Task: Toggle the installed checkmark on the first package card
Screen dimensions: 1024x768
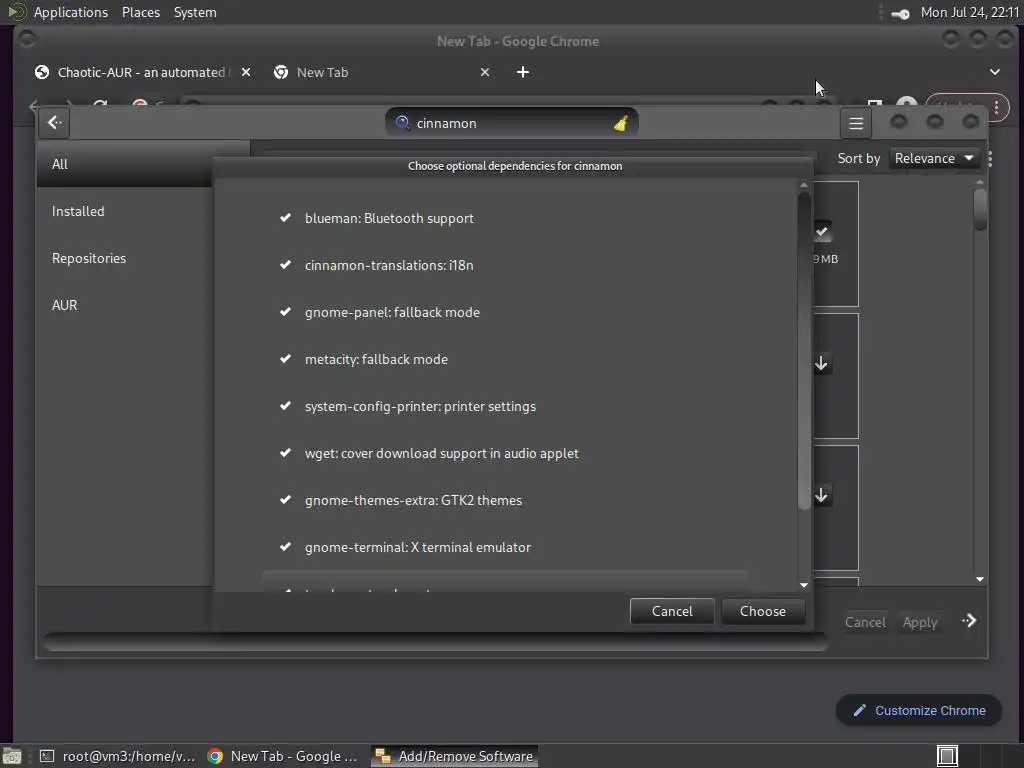Action: click(x=822, y=231)
